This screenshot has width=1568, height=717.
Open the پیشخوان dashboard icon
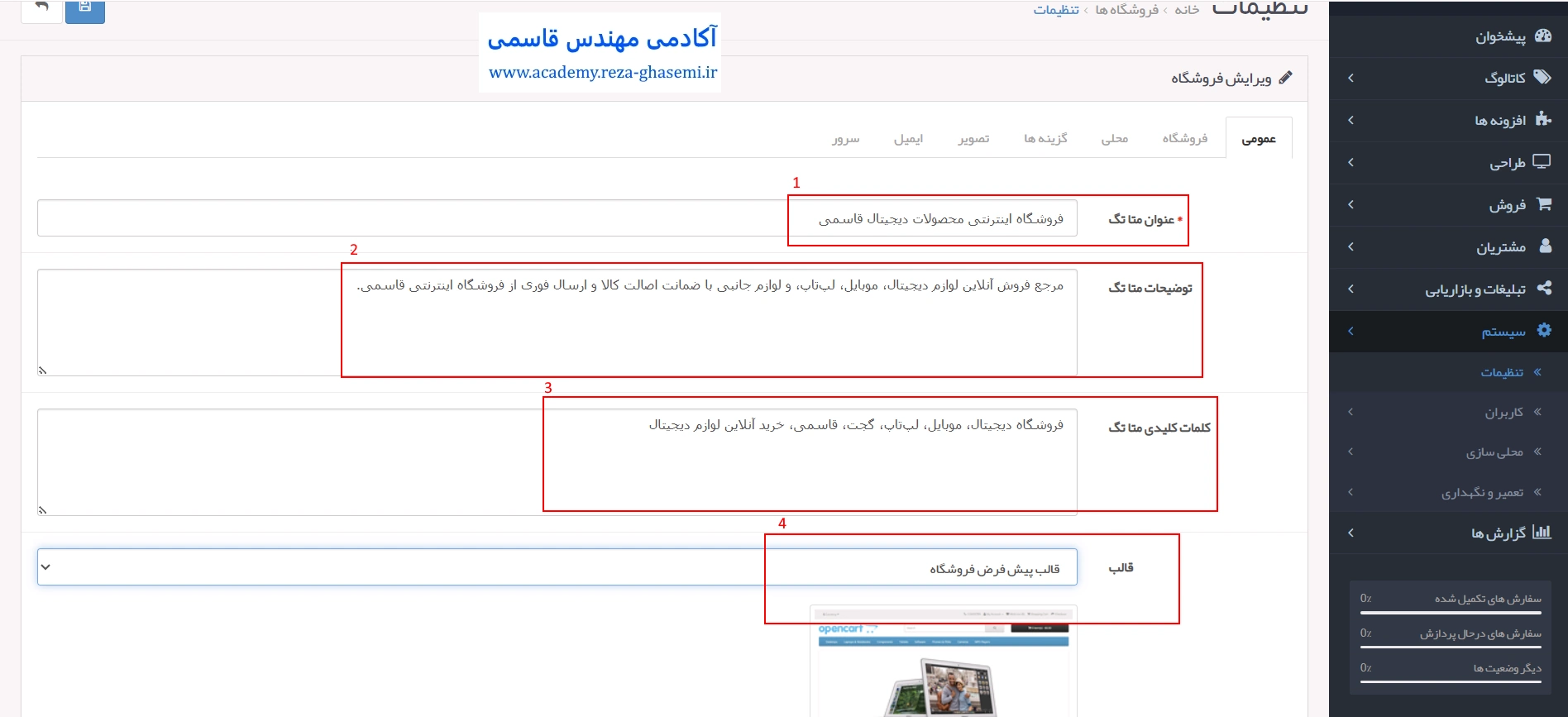point(1543,36)
